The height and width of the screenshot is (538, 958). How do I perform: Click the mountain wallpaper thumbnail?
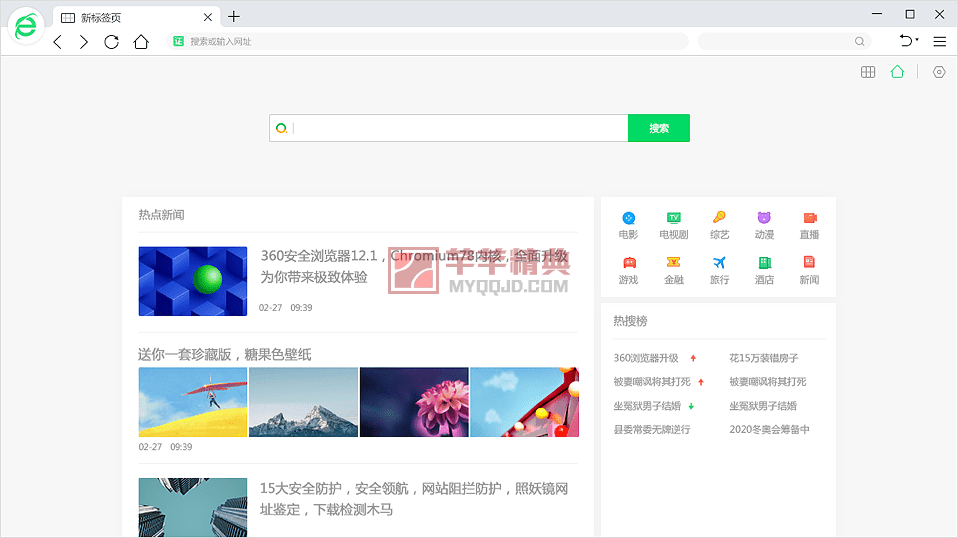(x=304, y=402)
